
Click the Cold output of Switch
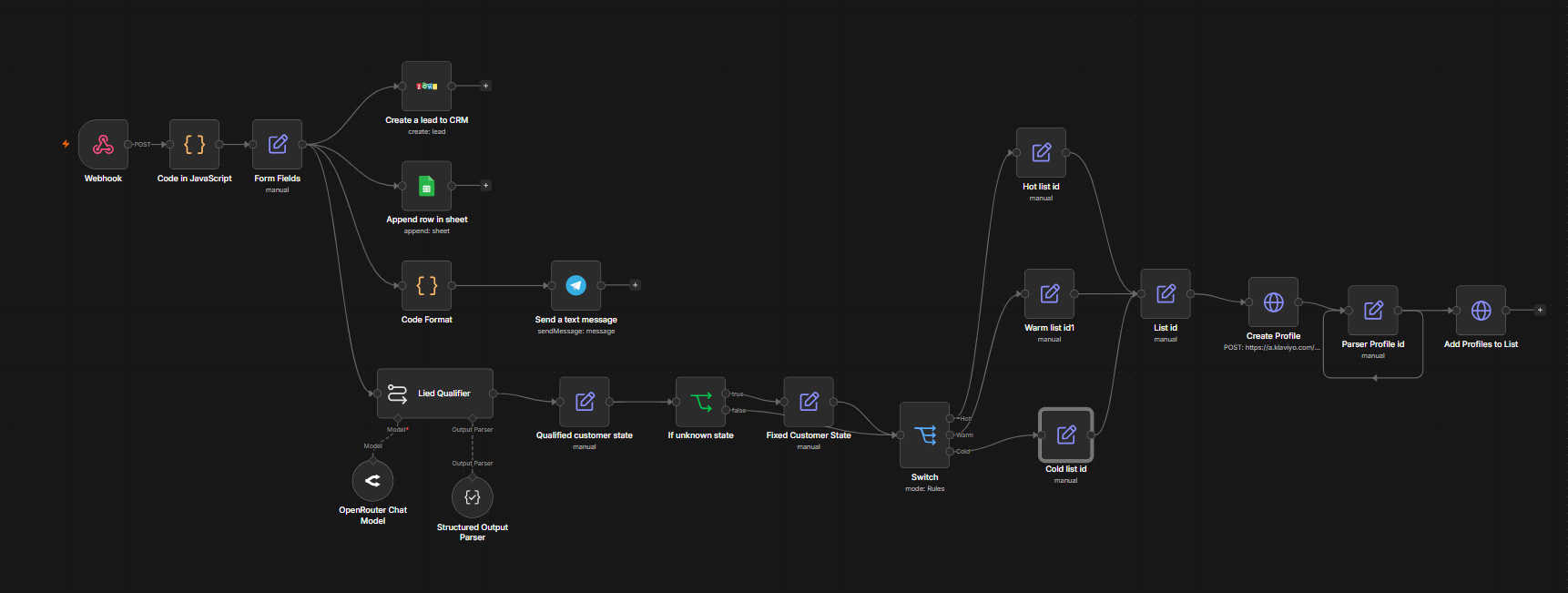[x=950, y=451]
